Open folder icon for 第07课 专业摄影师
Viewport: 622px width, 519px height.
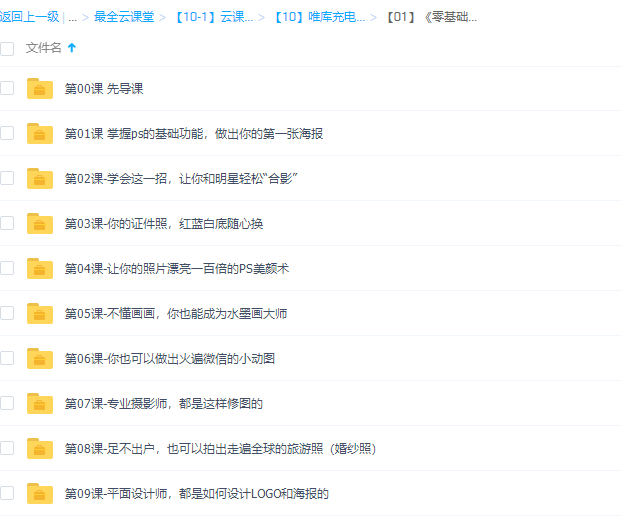[x=40, y=403]
